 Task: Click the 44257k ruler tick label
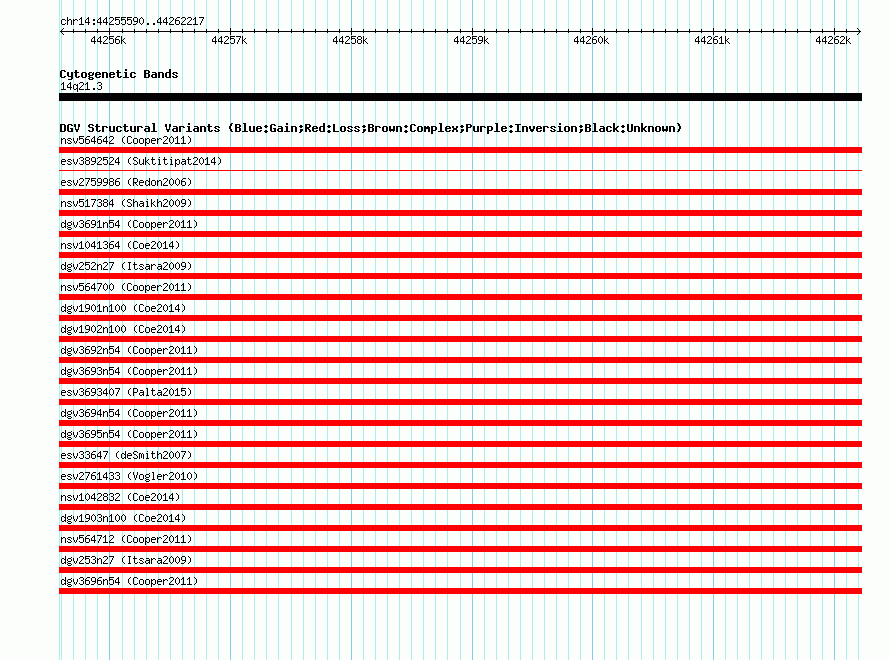point(229,40)
